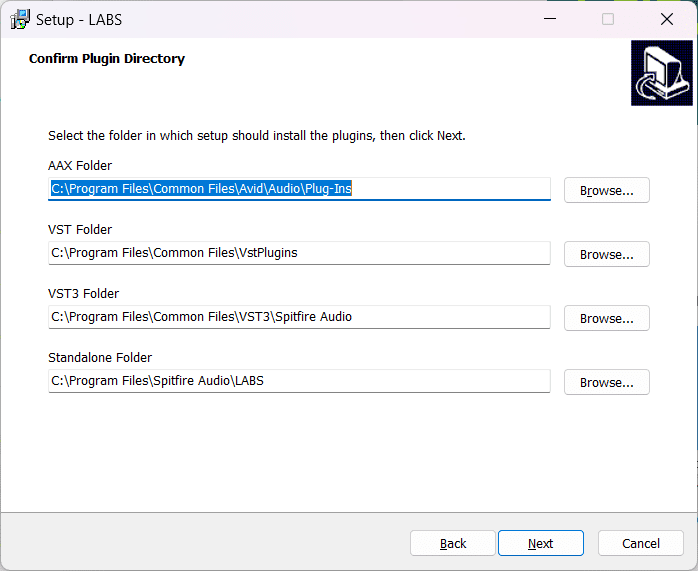Open Browse dialog for VST3 Folder

pos(607,319)
